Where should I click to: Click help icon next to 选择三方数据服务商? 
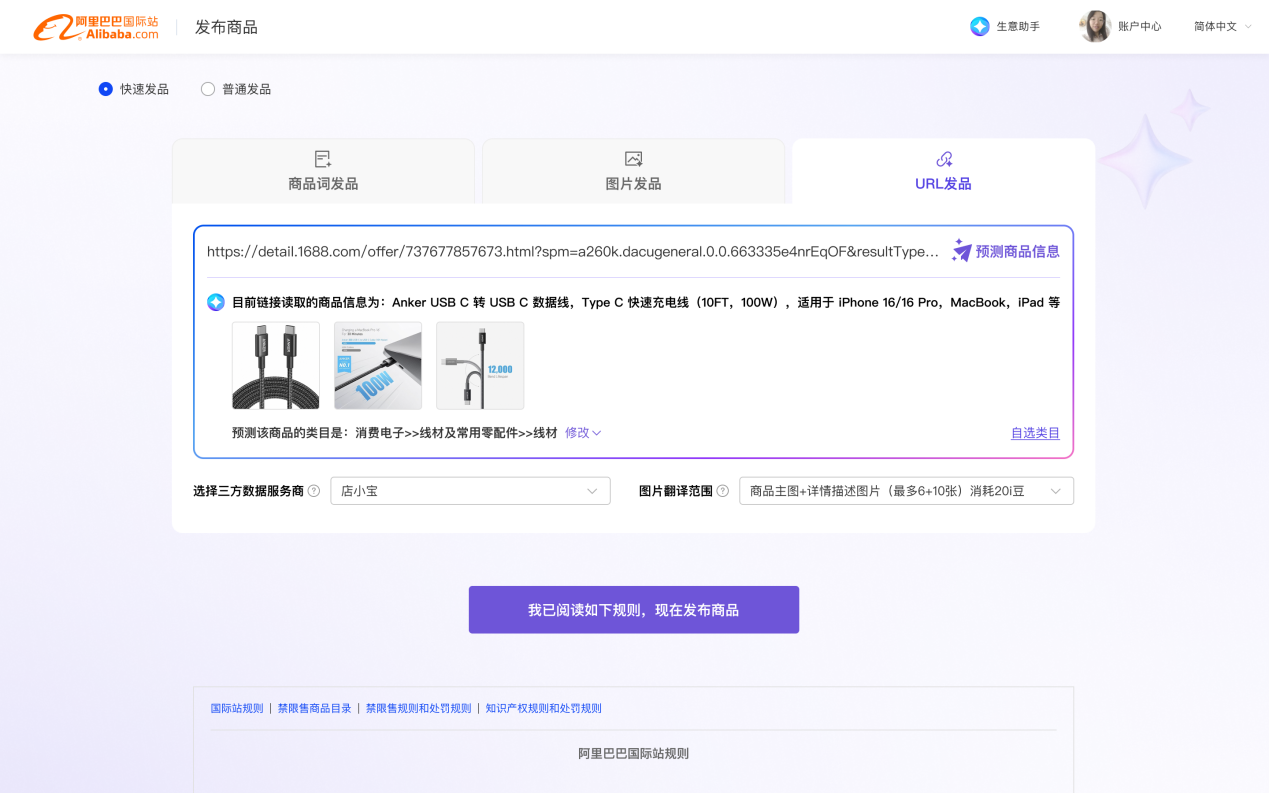click(x=314, y=491)
